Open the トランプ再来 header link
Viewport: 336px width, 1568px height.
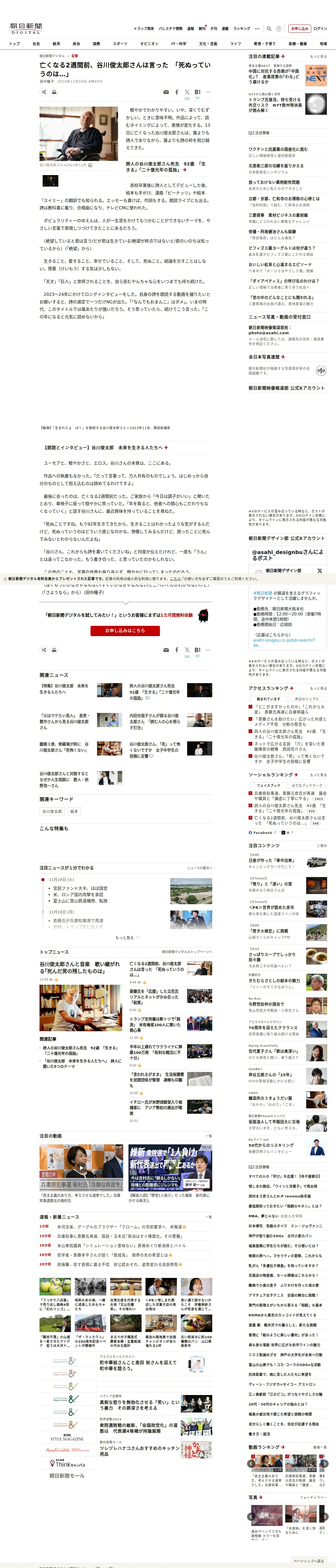coord(144,28)
